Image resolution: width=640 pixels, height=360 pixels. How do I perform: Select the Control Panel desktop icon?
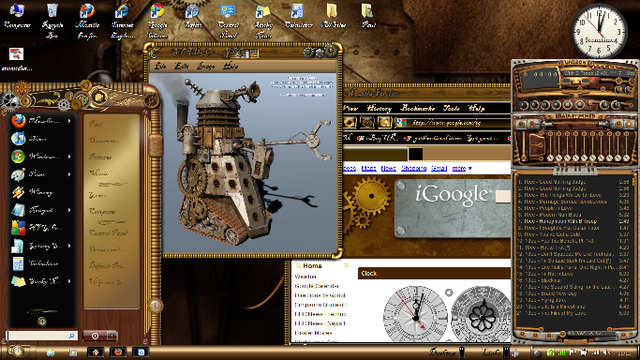click(228, 20)
